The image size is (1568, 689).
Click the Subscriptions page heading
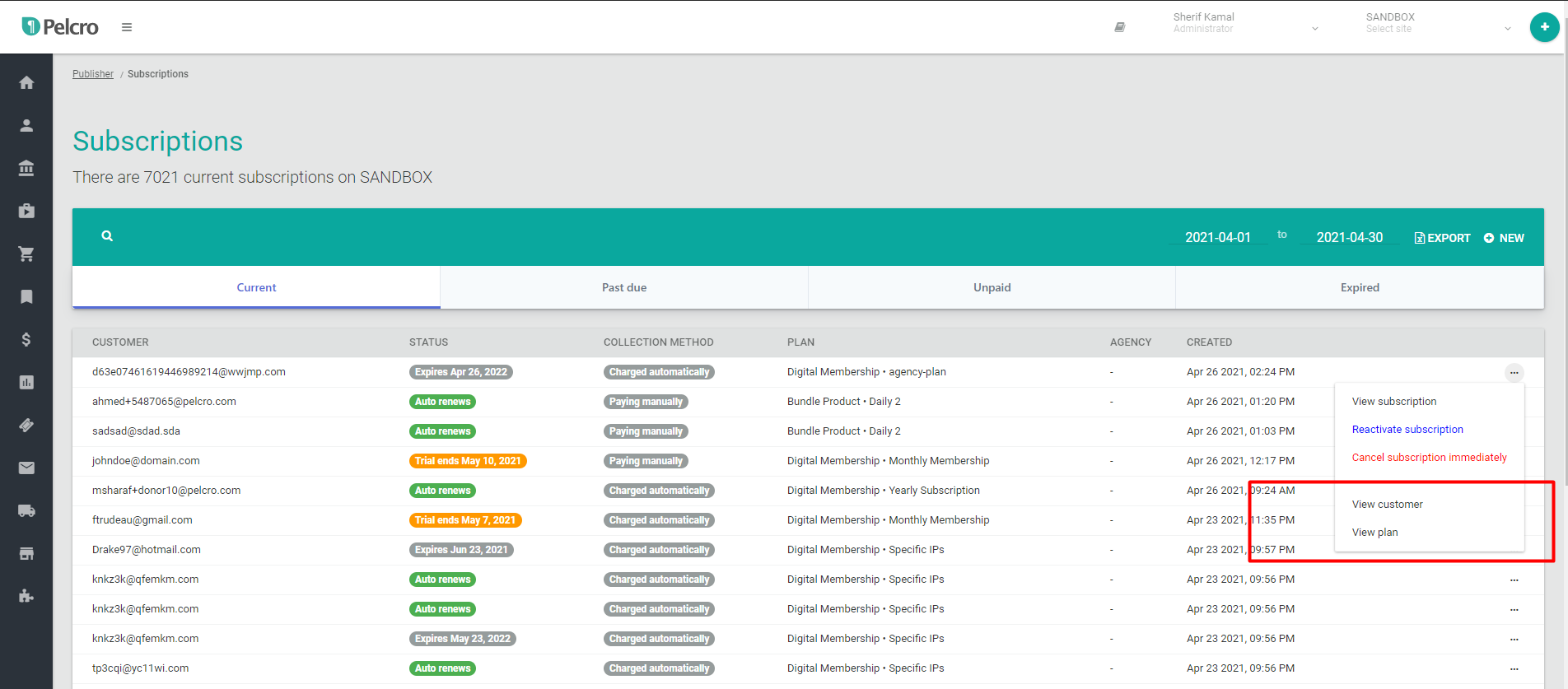pyautogui.click(x=157, y=142)
